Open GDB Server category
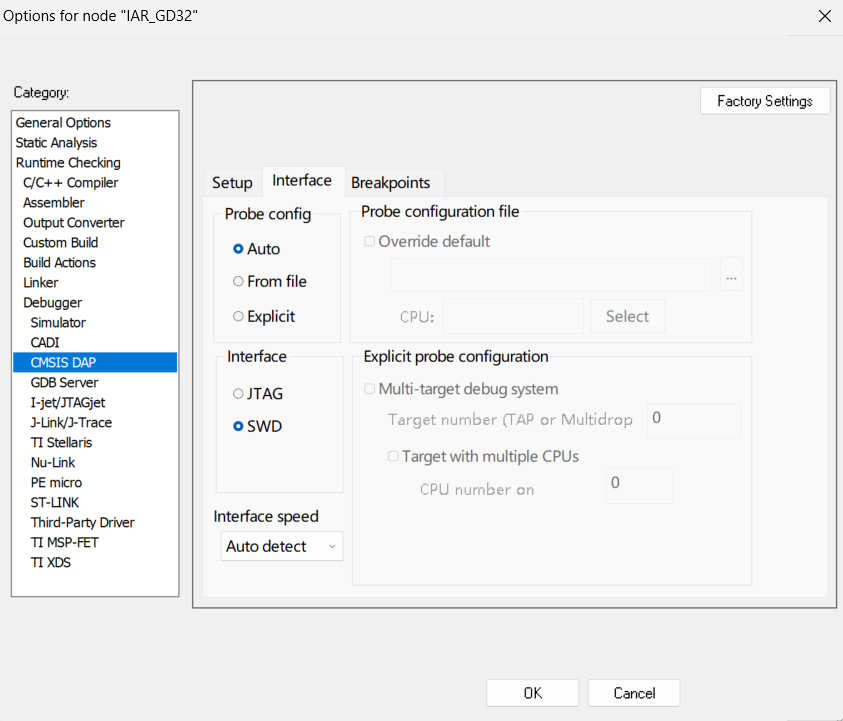Image resolution: width=843 pixels, height=721 pixels. point(95,382)
